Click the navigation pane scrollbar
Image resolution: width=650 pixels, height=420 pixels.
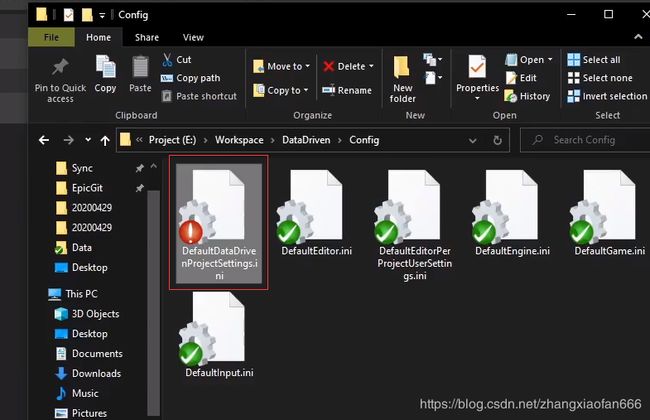click(x=153, y=302)
